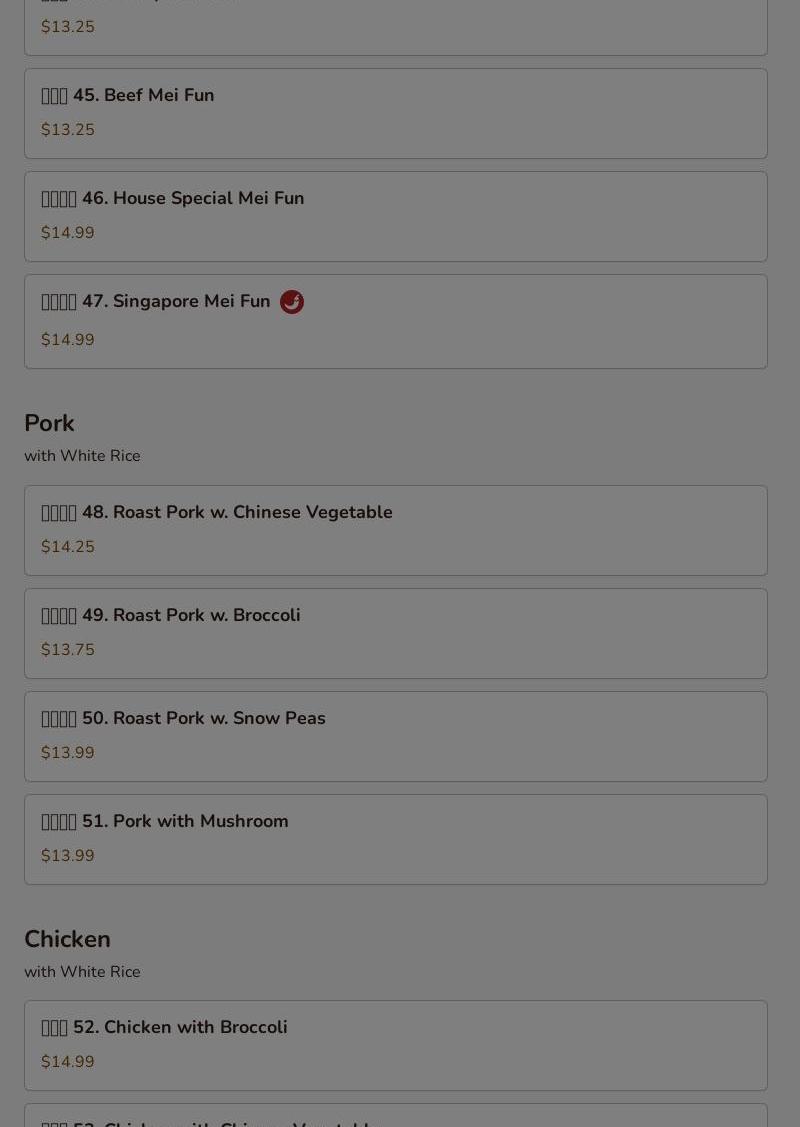Click "with White Rice" under the Chicken heading

(83, 972)
